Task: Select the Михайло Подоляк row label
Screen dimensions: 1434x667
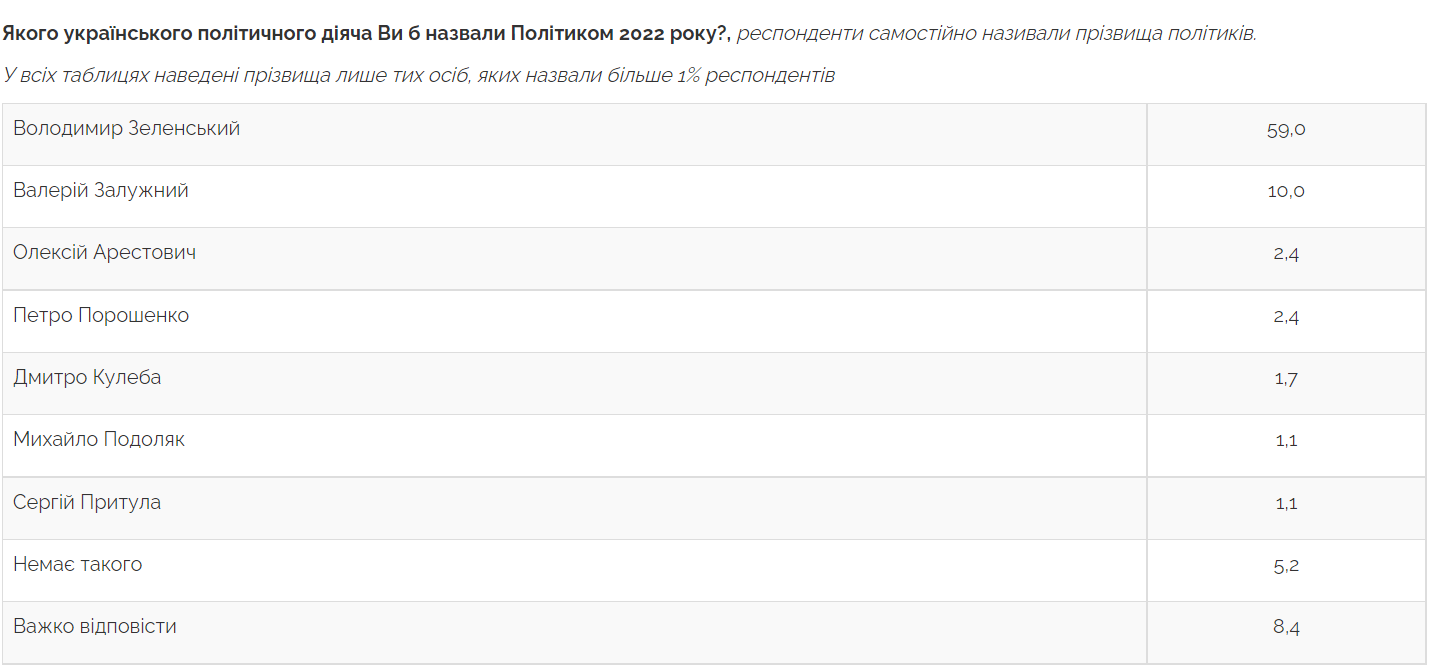Action: tap(99, 440)
